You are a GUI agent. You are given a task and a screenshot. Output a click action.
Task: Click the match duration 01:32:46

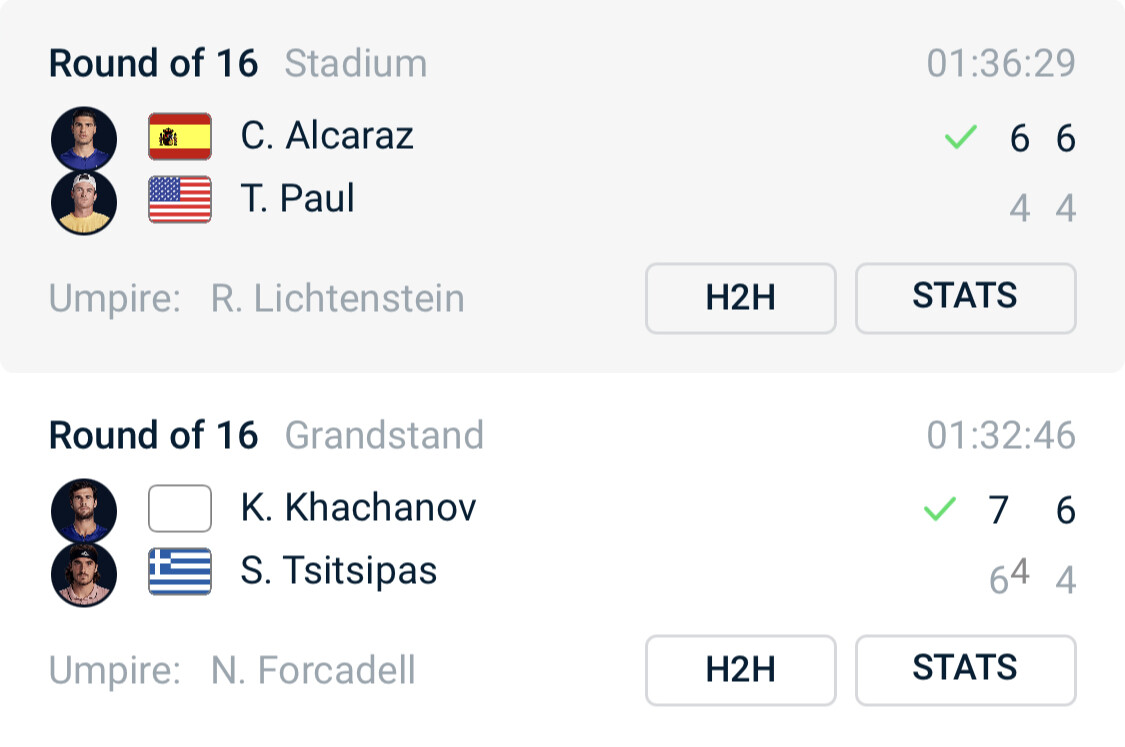[x=1001, y=436]
